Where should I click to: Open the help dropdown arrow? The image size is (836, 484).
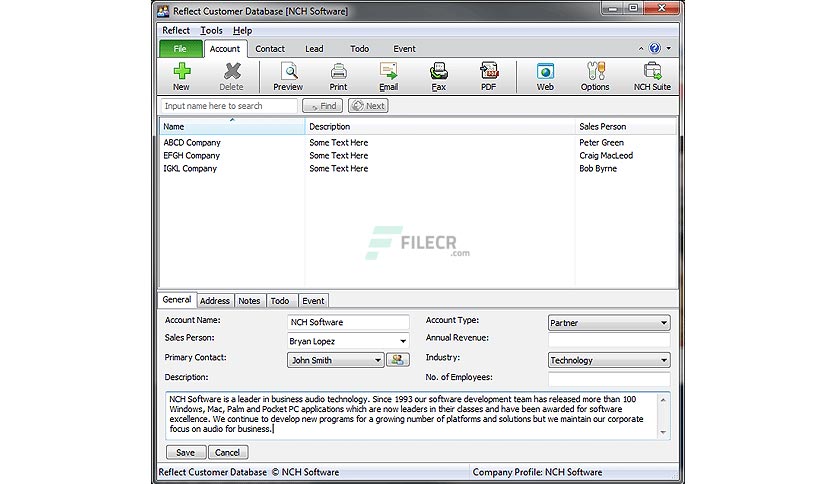click(x=669, y=49)
